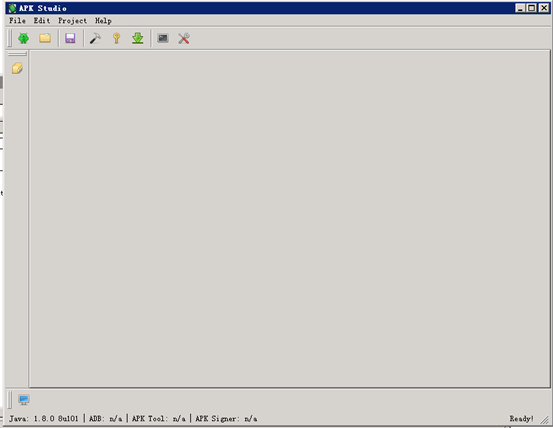This screenshot has width=553, height=428.
Task: Toggle the projects panel cube icon in sidebar
Action: click(x=17, y=68)
